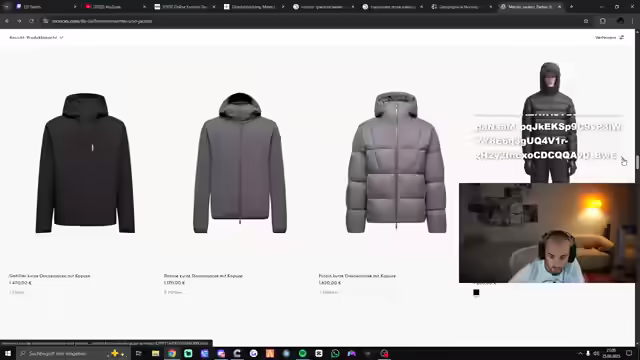
Task: Click the colors count under the black jacket
Action: [17, 292]
